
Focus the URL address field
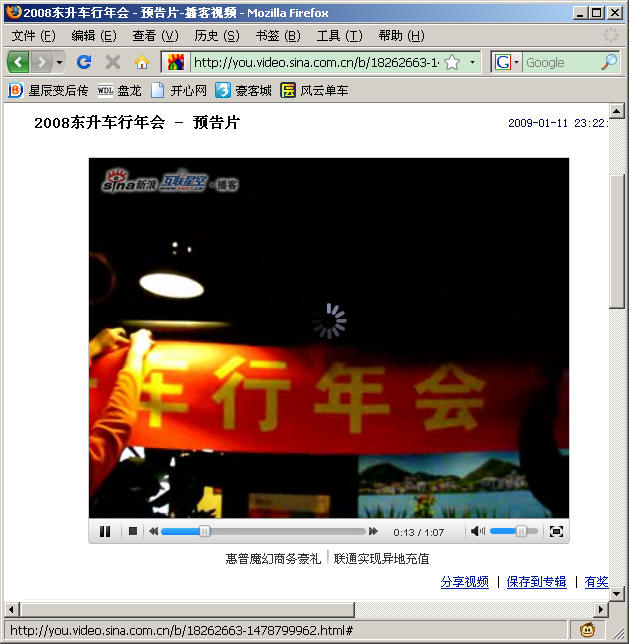pyautogui.click(x=316, y=62)
